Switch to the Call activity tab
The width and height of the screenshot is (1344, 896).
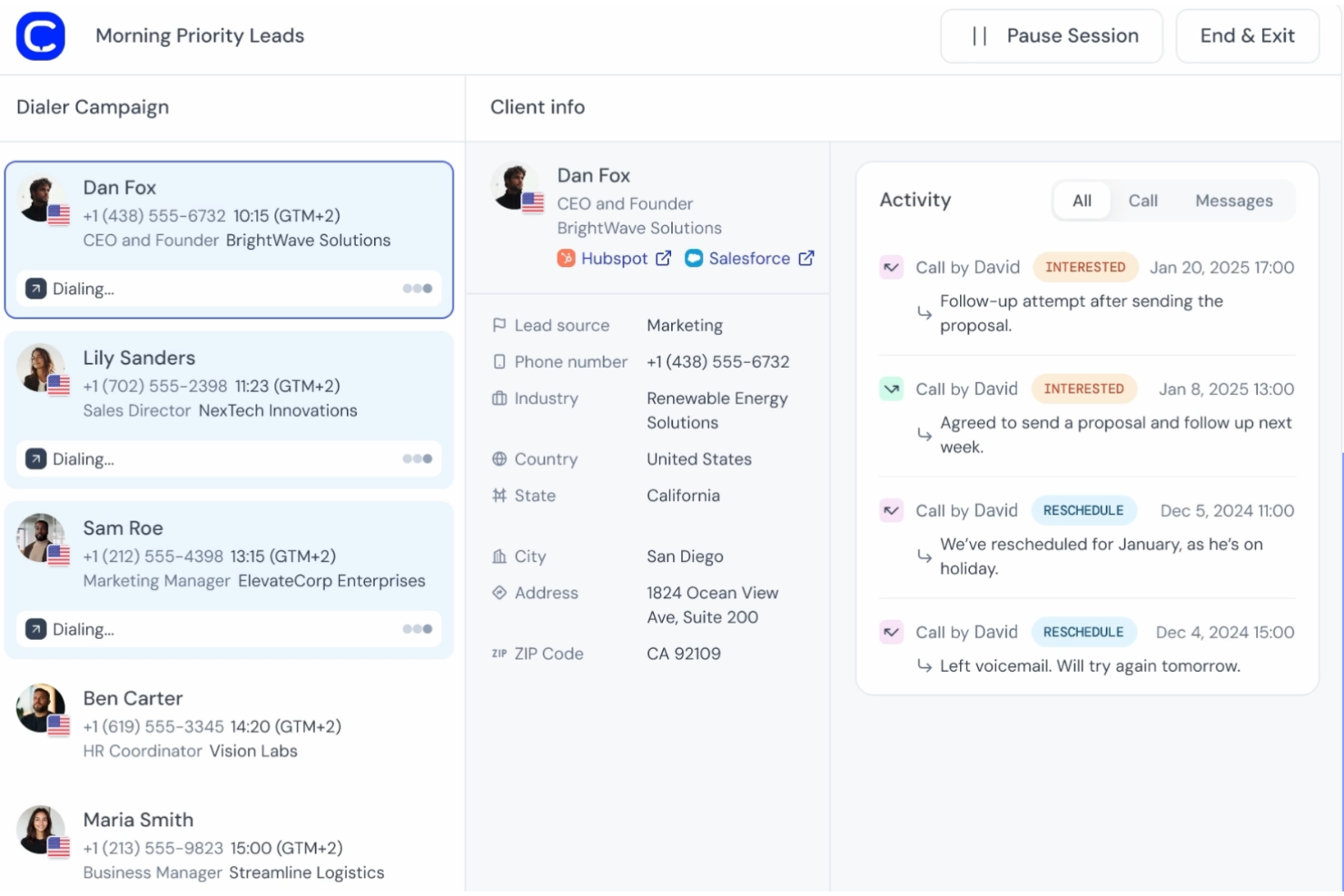(x=1142, y=201)
